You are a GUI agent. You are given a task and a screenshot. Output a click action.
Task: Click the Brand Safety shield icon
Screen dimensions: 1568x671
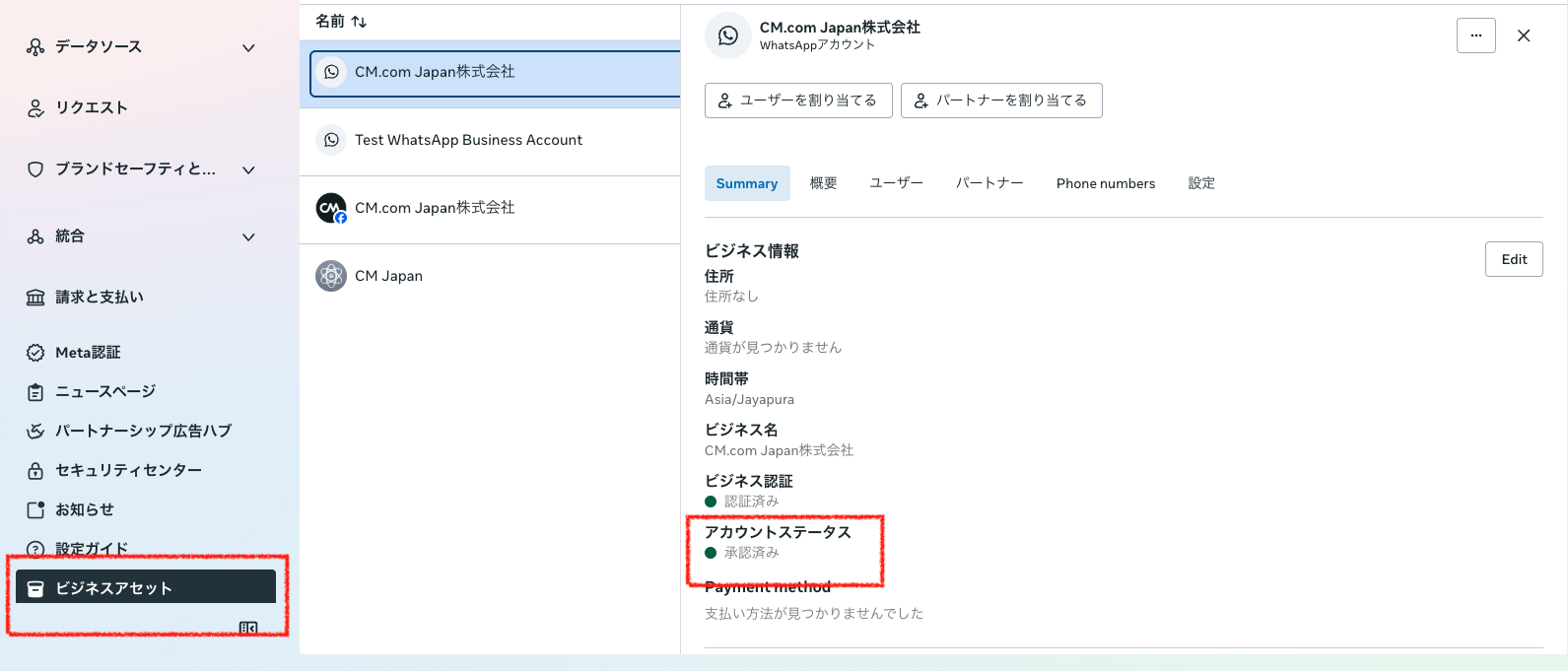click(35, 169)
